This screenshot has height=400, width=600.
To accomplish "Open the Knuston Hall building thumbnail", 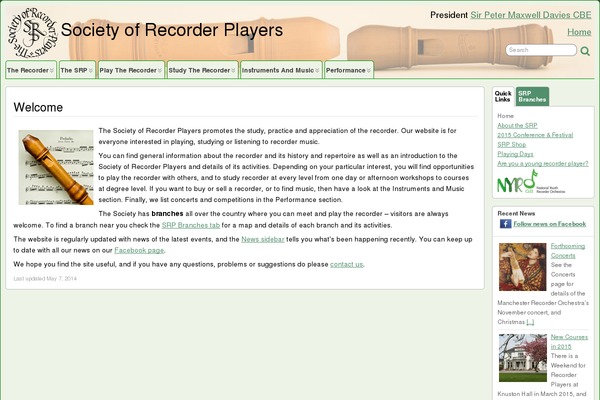I will tap(522, 358).
